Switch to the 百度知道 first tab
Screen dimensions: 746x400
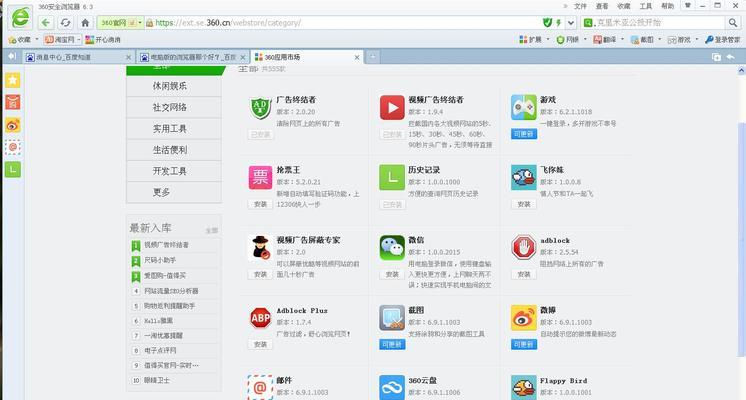pos(79,57)
